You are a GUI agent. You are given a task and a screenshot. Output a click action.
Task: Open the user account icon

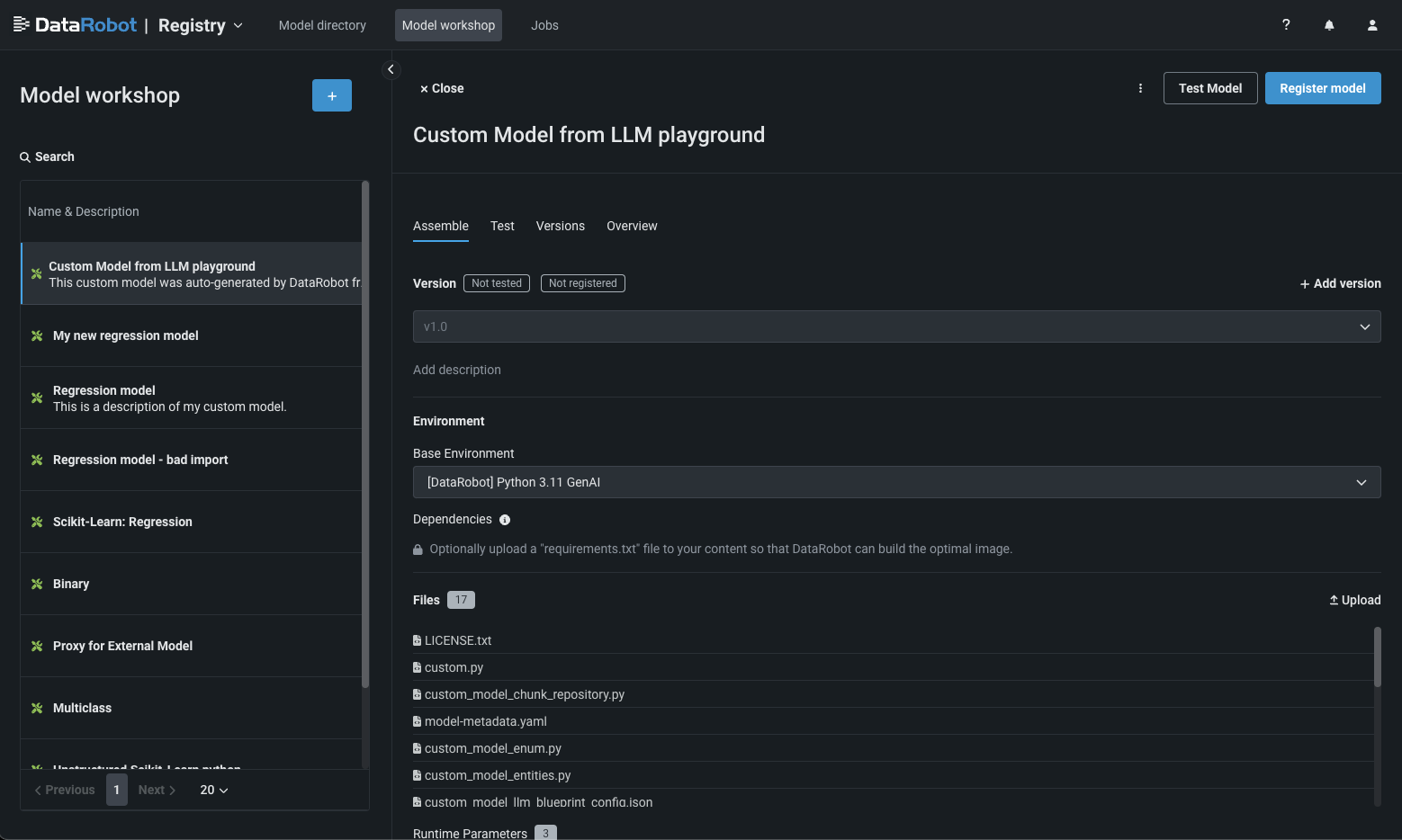(x=1372, y=25)
